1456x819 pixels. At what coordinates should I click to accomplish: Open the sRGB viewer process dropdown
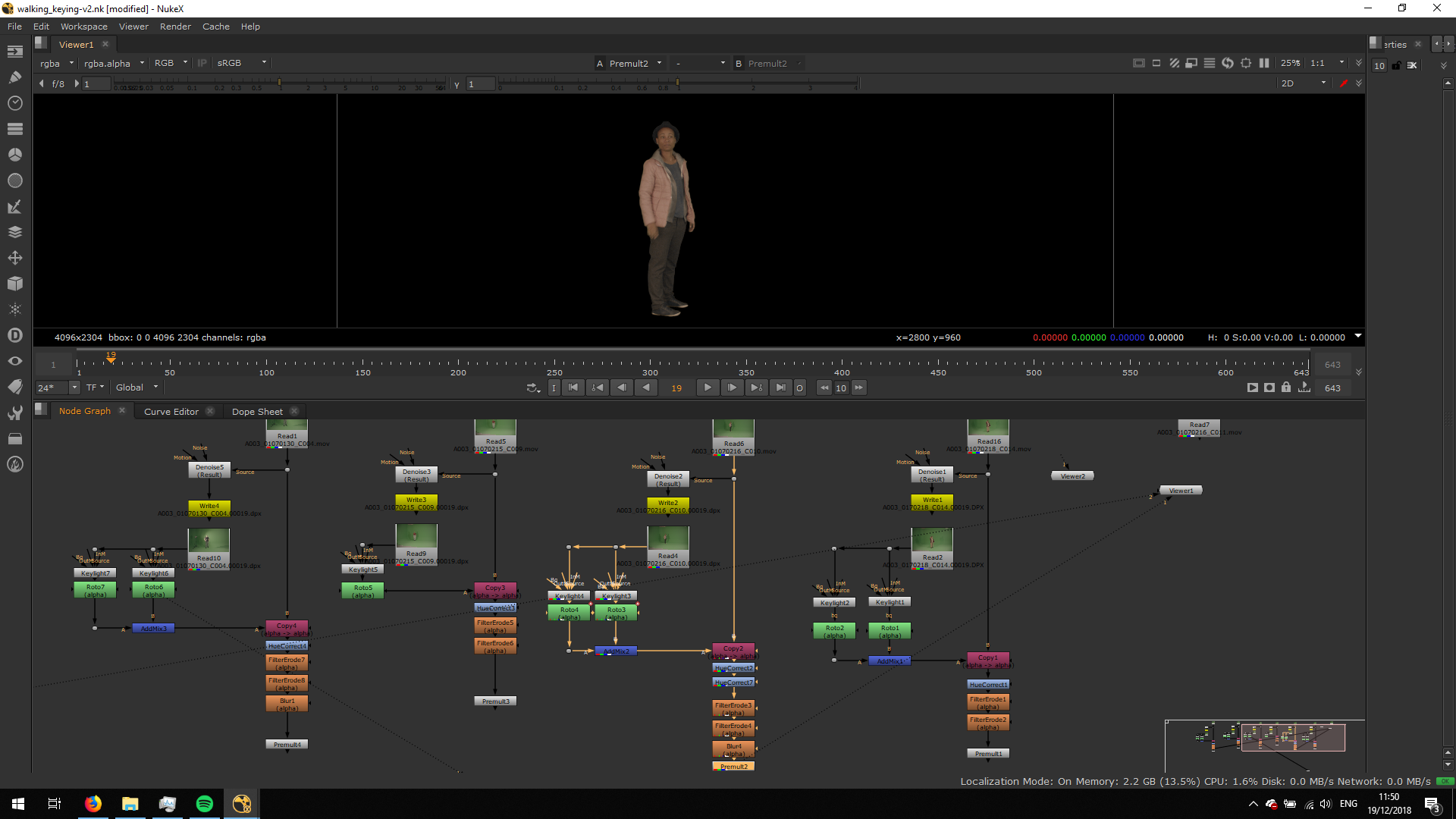coord(241,63)
